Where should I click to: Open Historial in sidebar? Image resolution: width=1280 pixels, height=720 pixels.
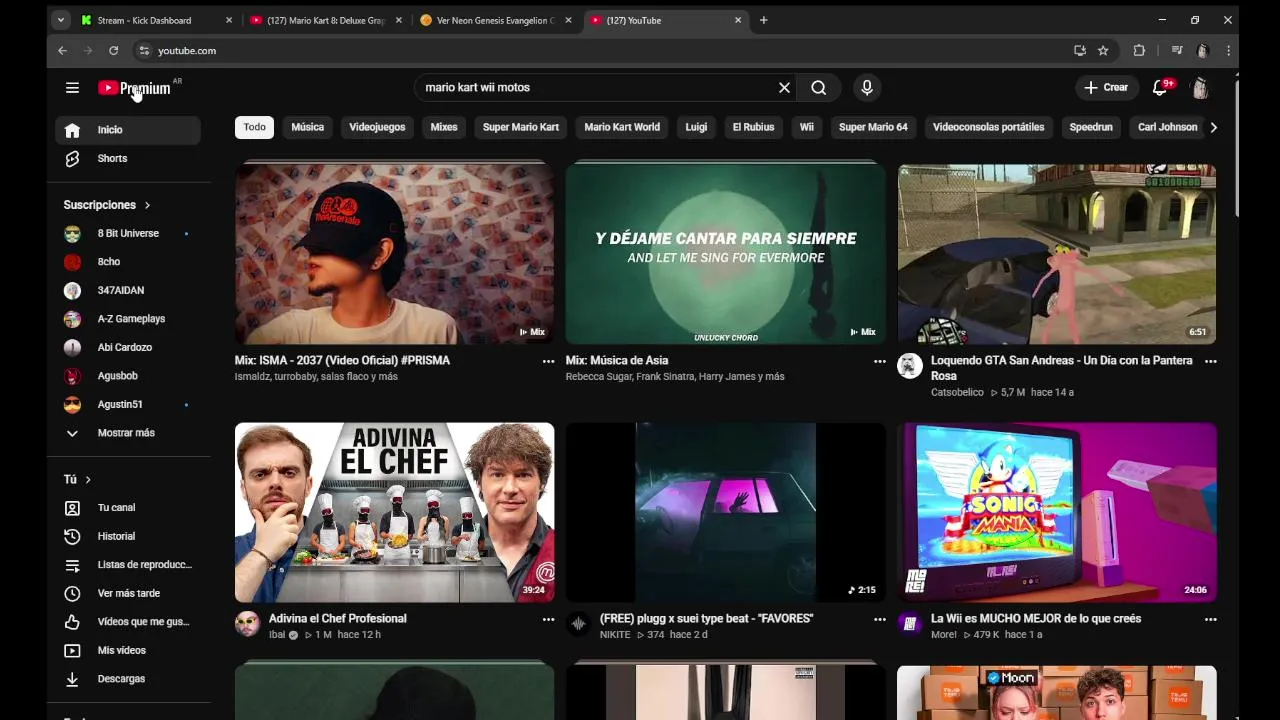tap(128, 537)
